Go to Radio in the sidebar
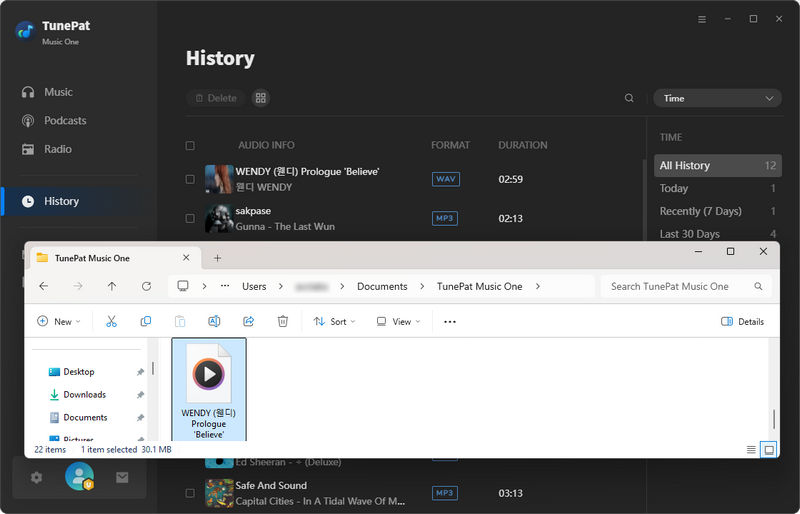This screenshot has width=800, height=514. (x=57, y=149)
